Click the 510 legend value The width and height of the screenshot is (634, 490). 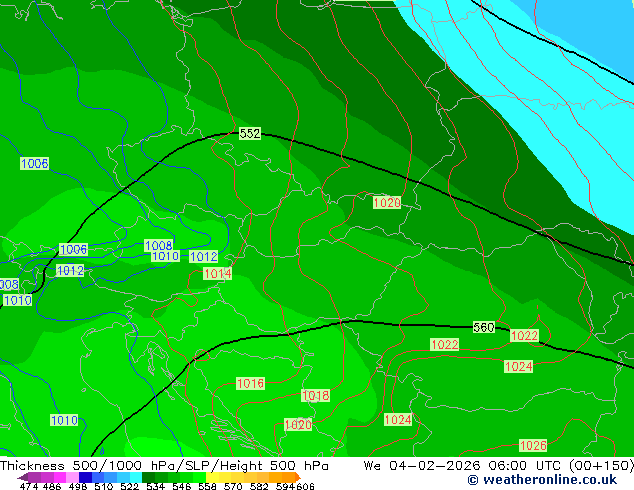tap(104, 486)
